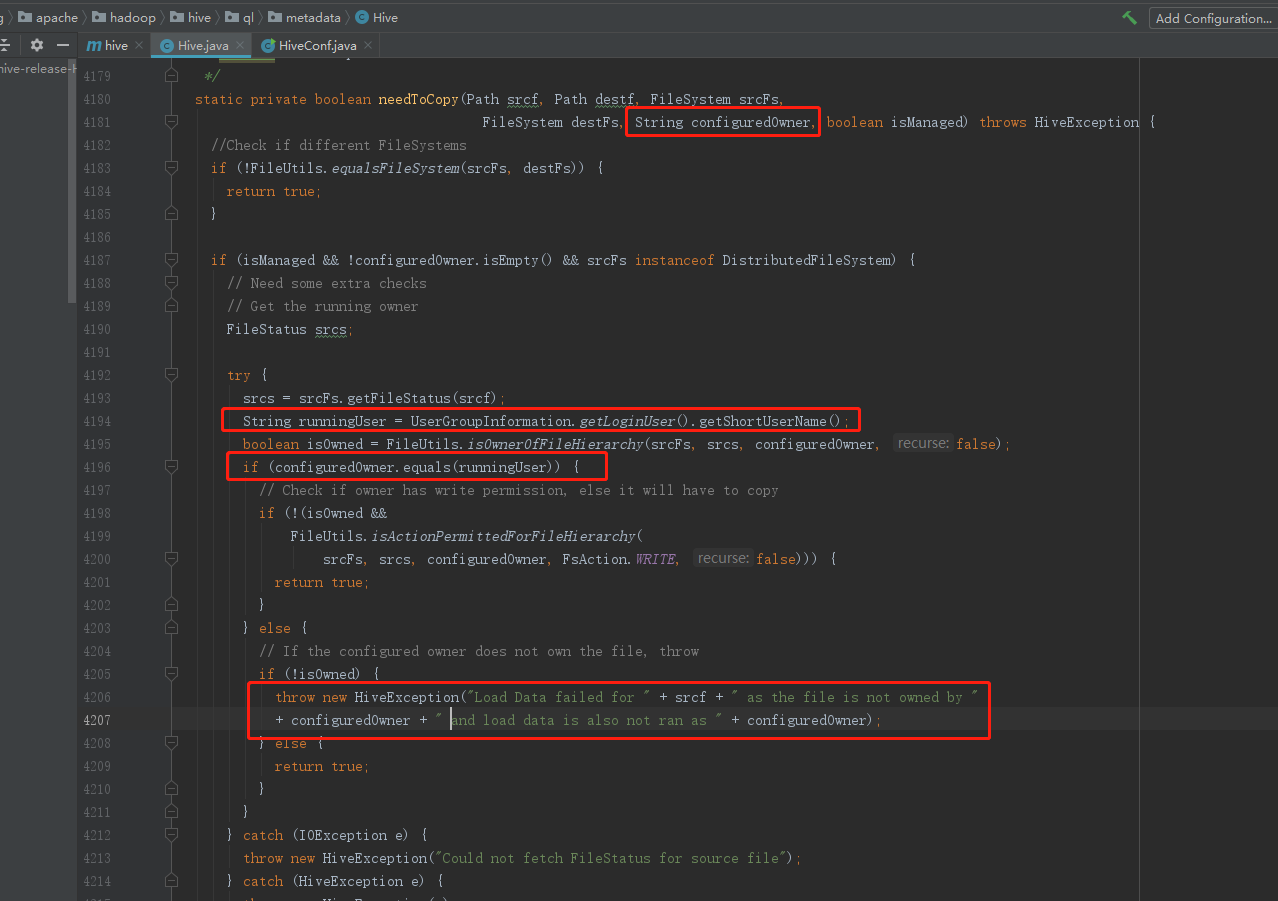The height and width of the screenshot is (901, 1278).
Task: Click the modified-class icon on the HiveConf.java tab
Action: click(267, 45)
